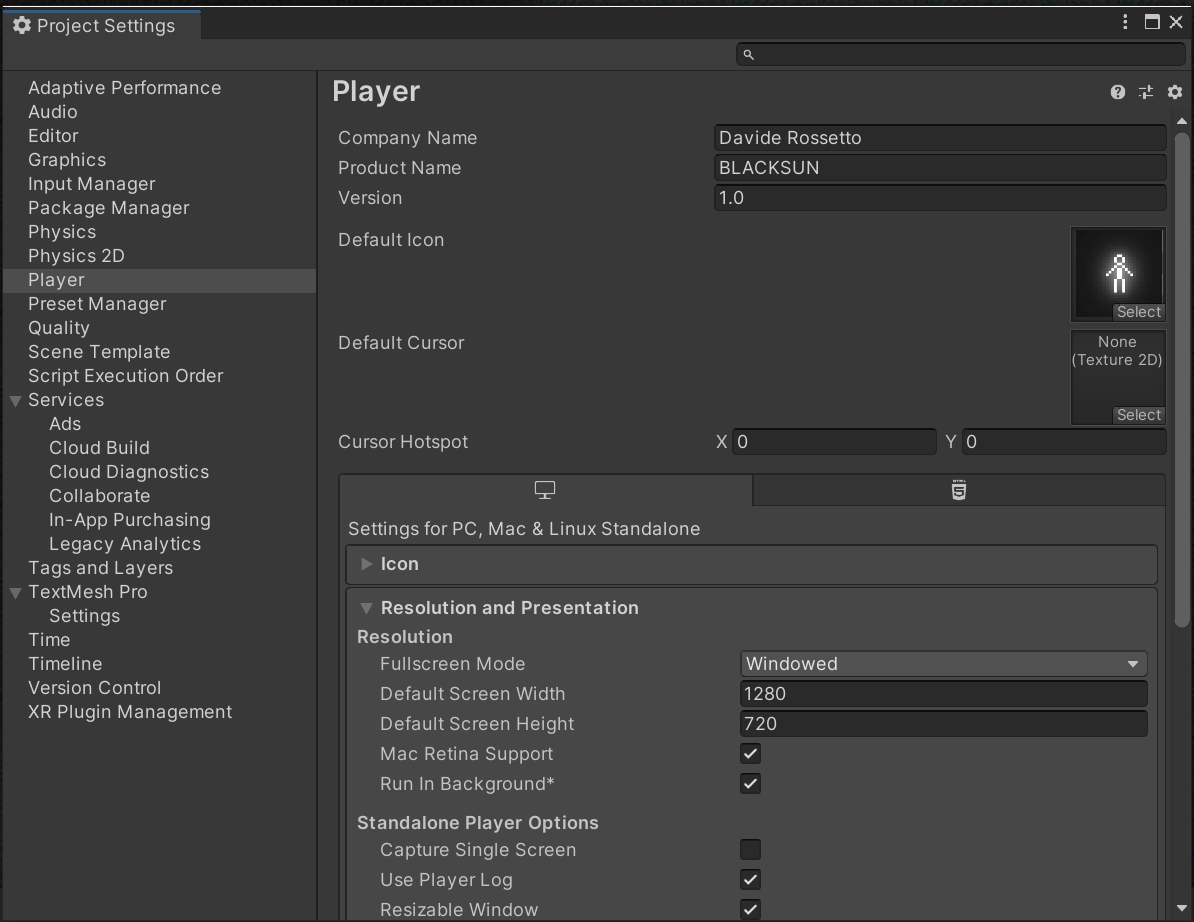Toggle the Mac Retina Support checkbox
This screenshot has width=1194, height=922.
[750, 754]
